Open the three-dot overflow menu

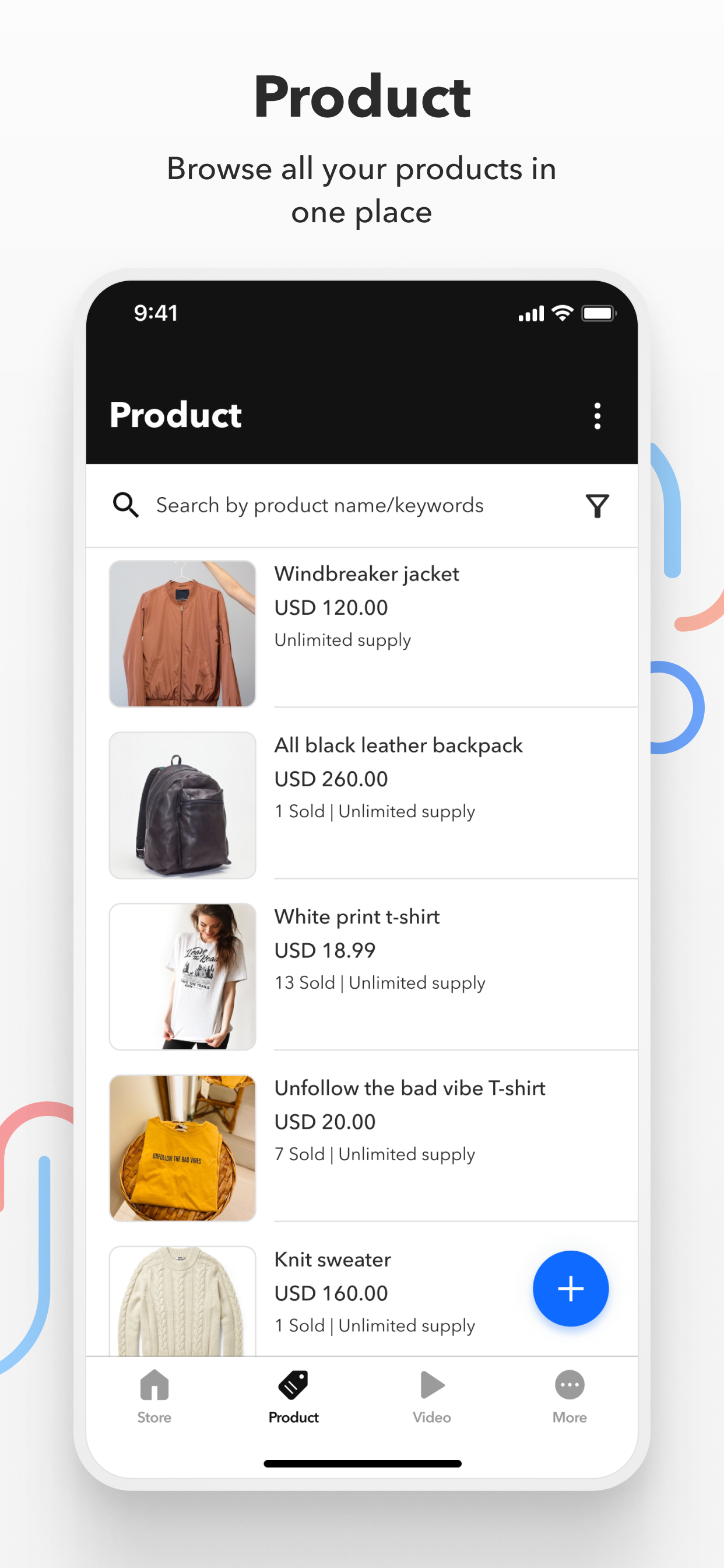click(597, 416)
